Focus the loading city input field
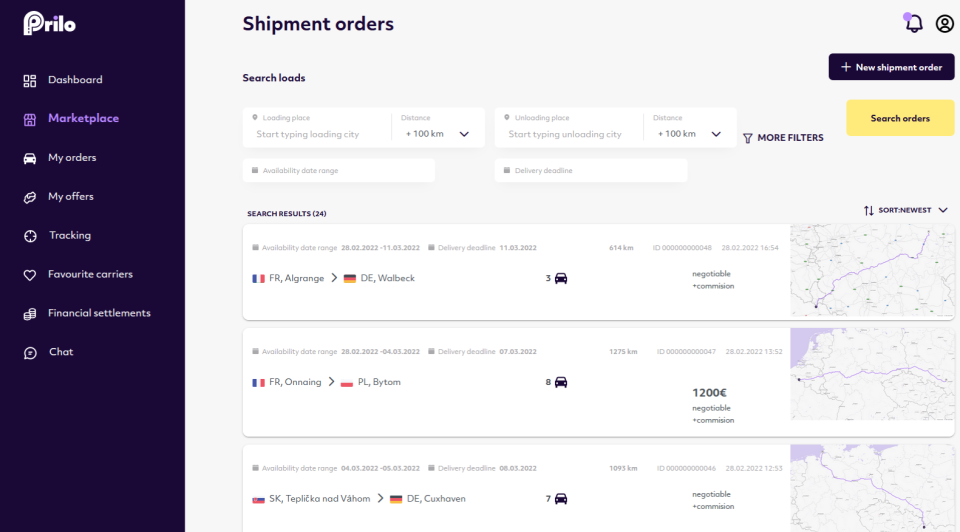 (x=320, y=134)
